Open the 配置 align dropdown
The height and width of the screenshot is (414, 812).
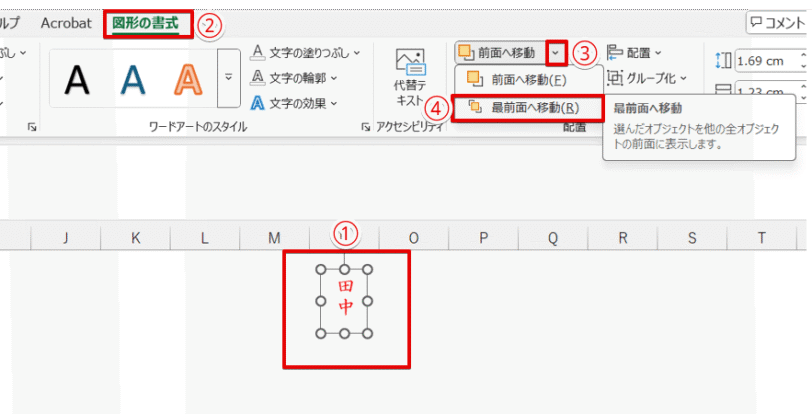coord(635,52)
